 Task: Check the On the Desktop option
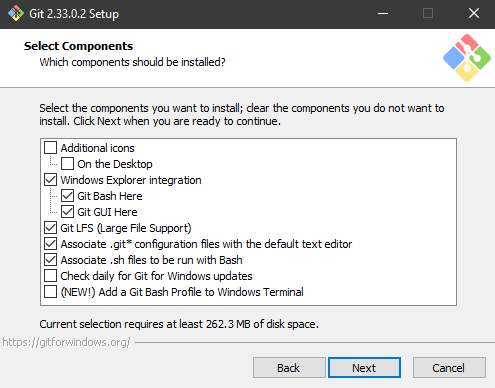coord(68,164)
